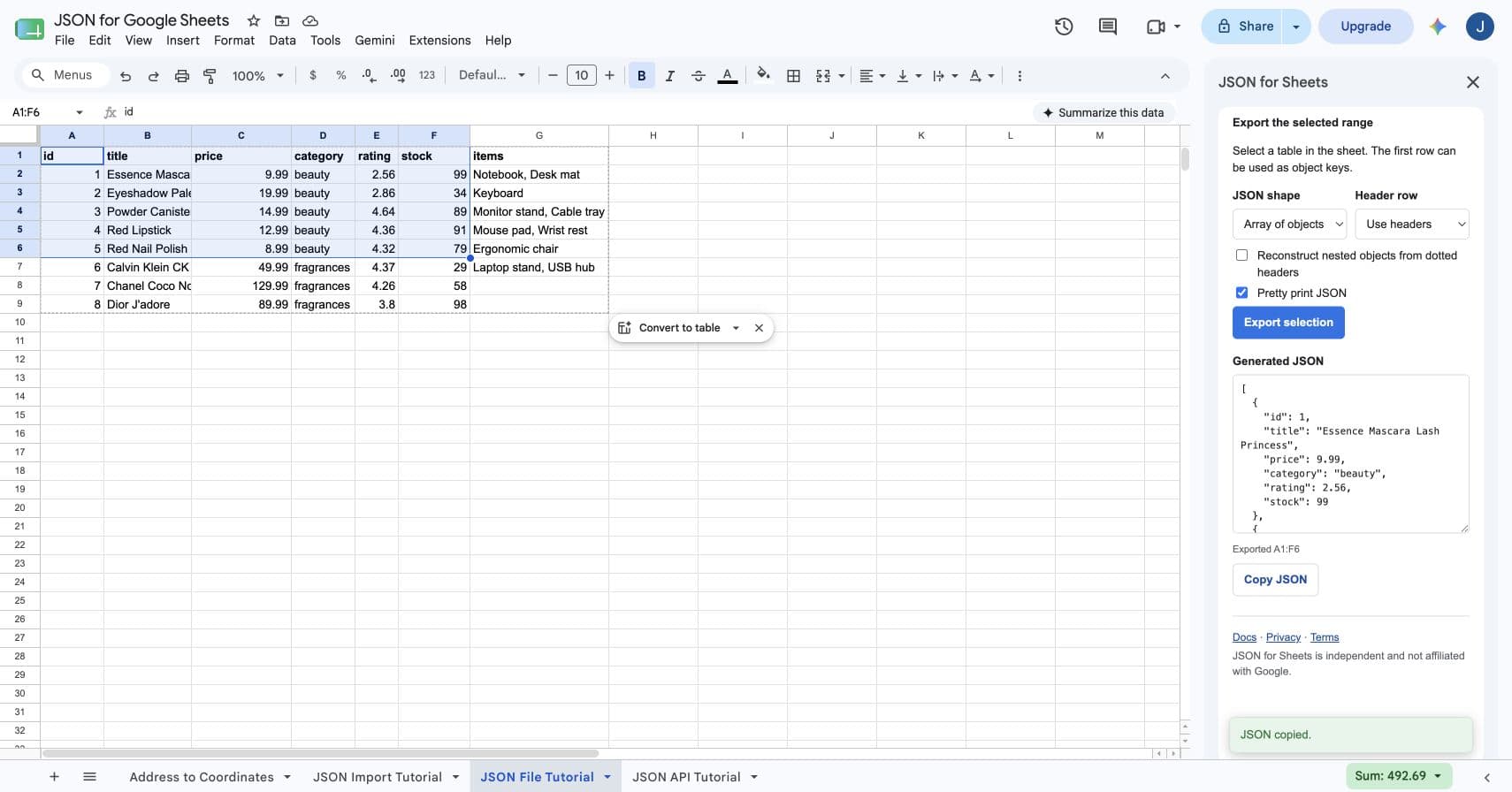The width and height of the screenshot is (1512, 792).
Task: Increase the font size
Action: pos(609,76)
